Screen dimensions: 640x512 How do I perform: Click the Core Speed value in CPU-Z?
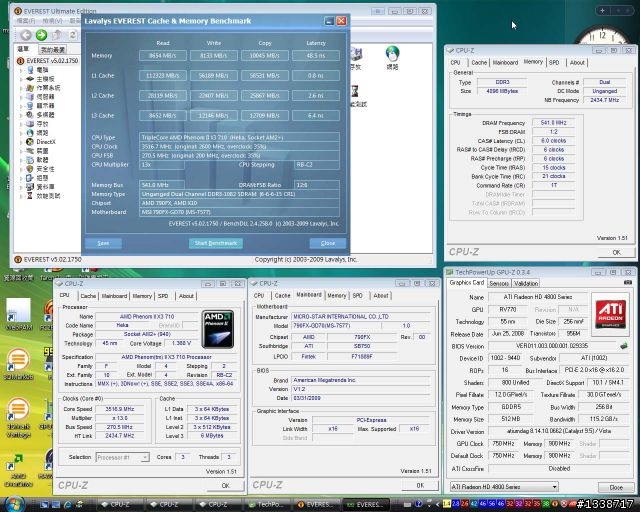pos(120,409)
